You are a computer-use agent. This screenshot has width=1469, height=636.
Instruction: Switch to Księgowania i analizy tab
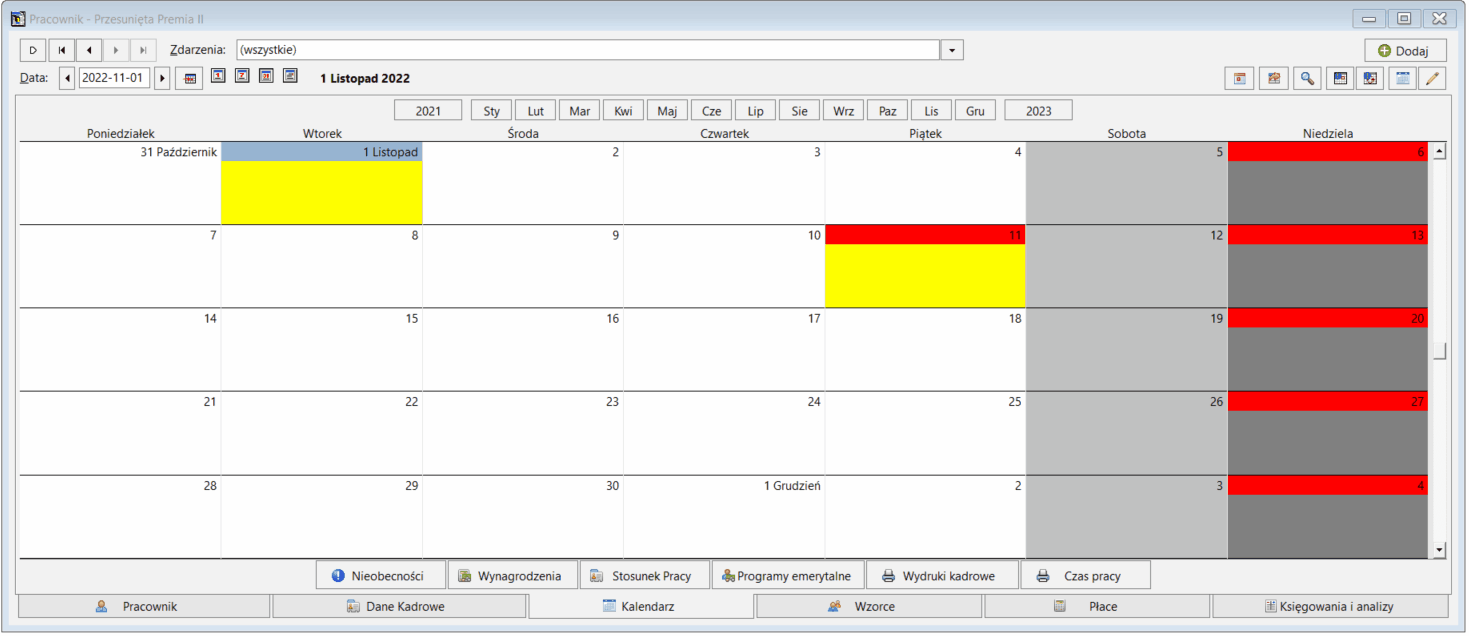pyautogui.click(x=1330, y=606)
